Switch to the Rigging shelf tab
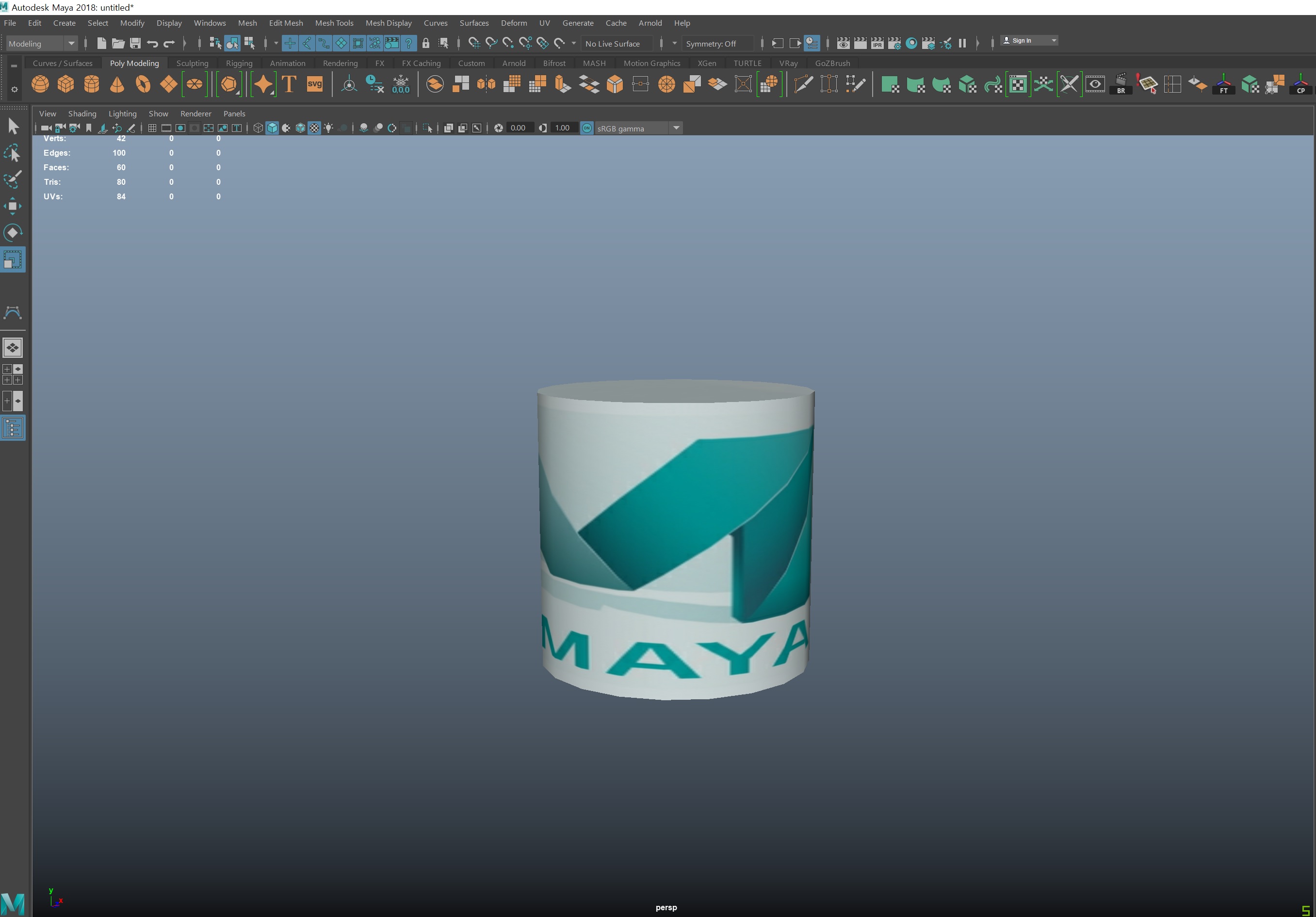This screenshot has height=917, width=1316. pyautogui.click(x=239, y=63)
